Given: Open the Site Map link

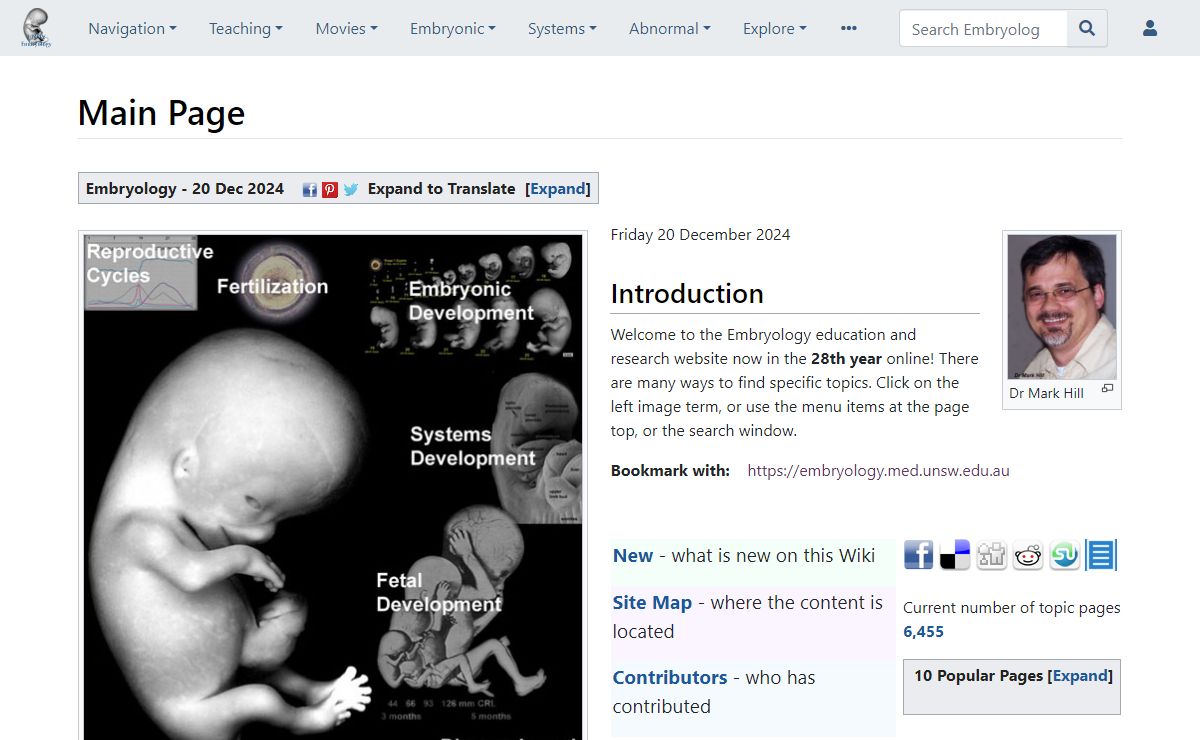Looking at the screenshot, I should (x=652, y=602).
